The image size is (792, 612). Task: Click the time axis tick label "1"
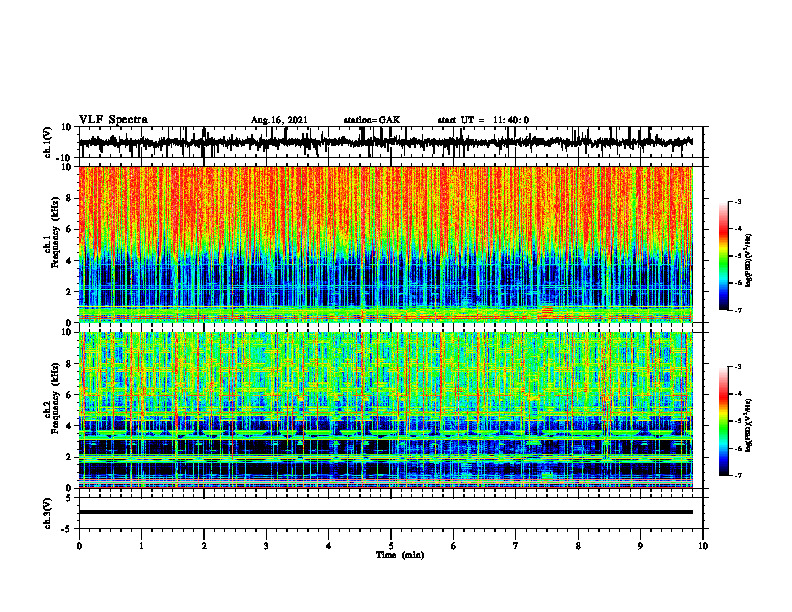tap(141, 546)
